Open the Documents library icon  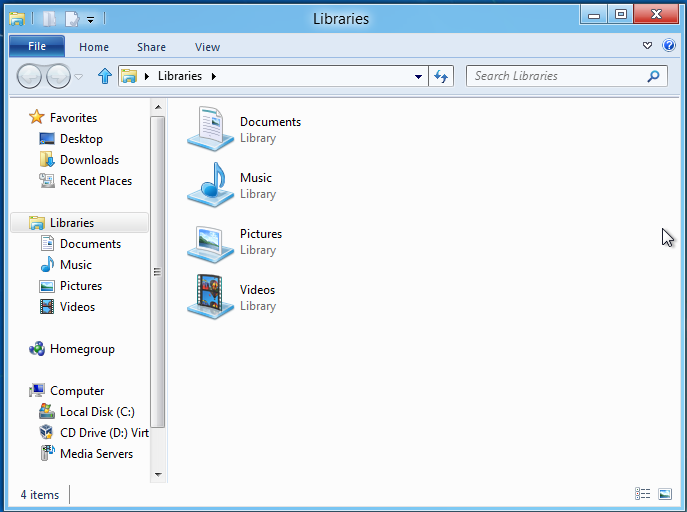pyautogui.click(x=211, y=129)
